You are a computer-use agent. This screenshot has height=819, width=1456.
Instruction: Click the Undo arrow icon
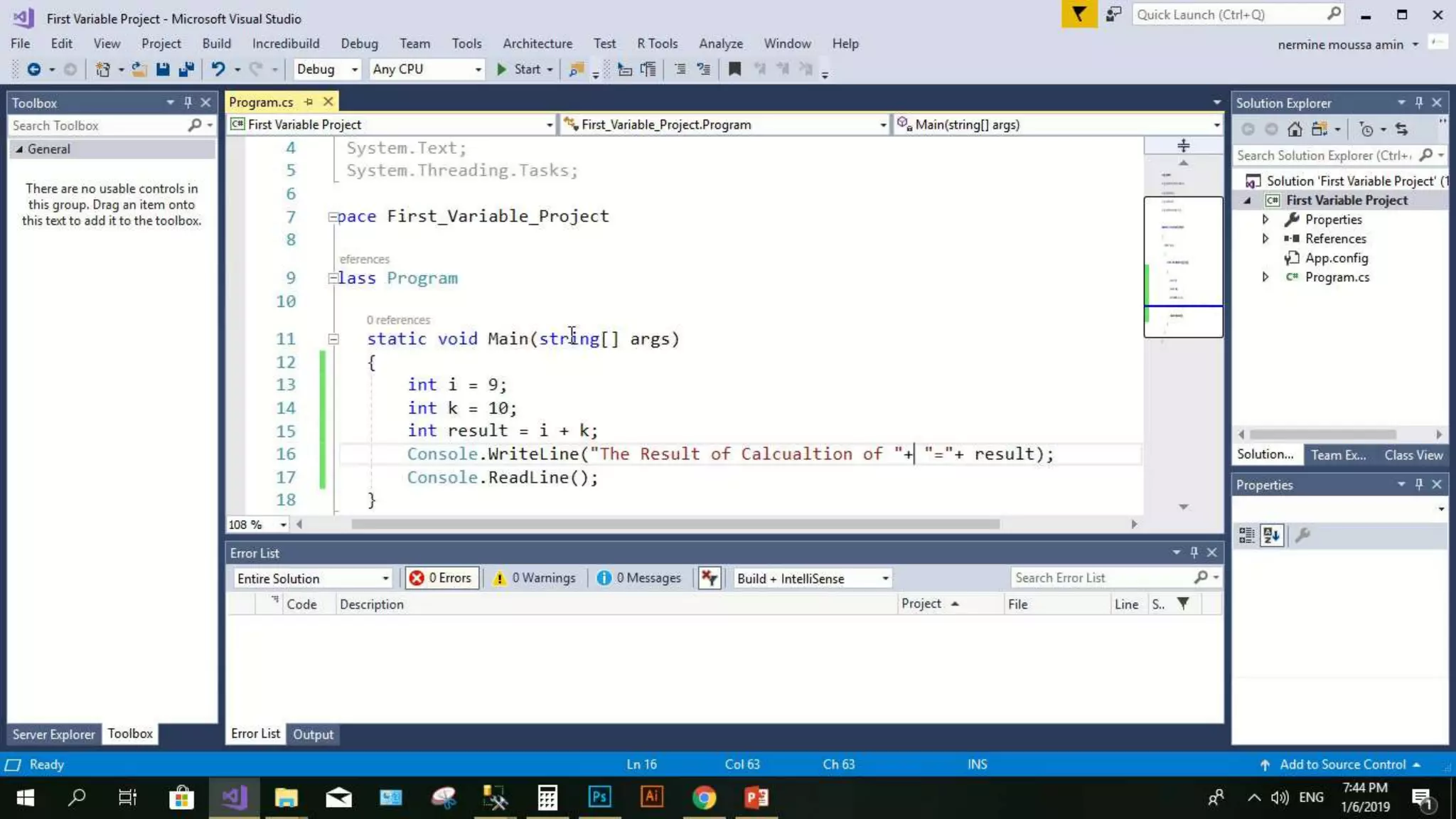click(218, 69)
